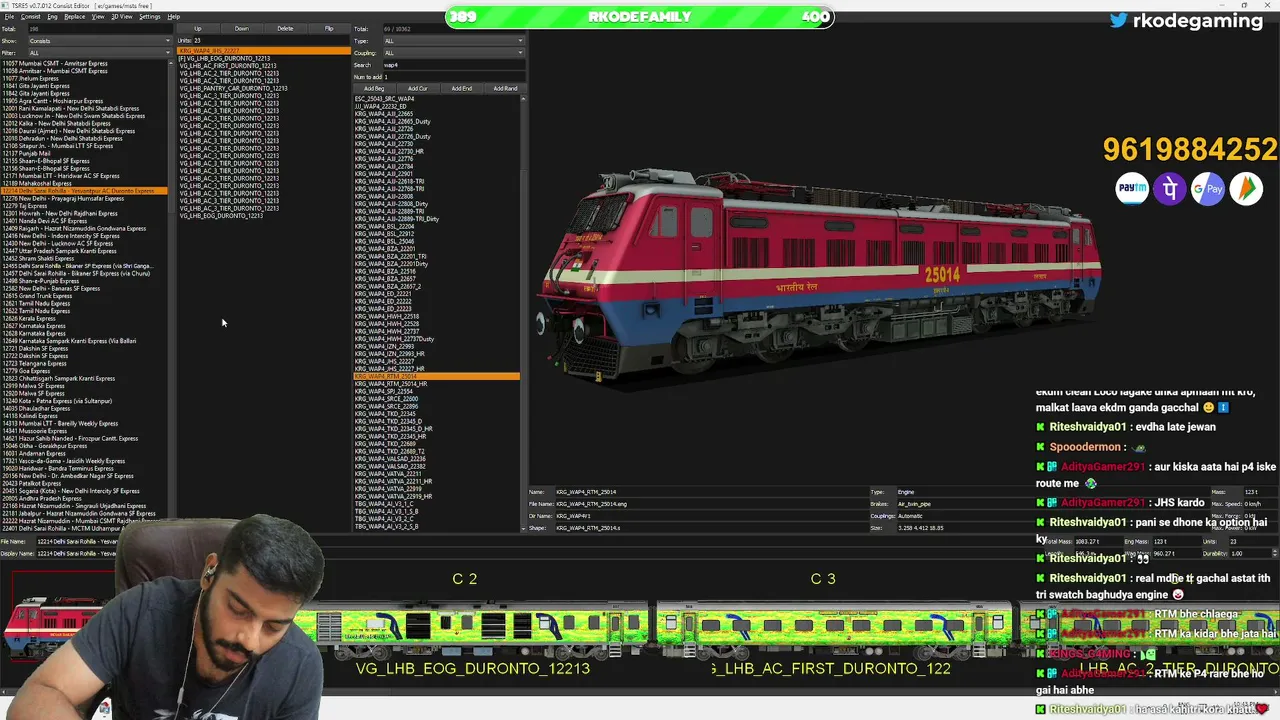Click the WAP4 25014 locomotive 3D preview
The height and width of the screenshot is (720, 1280).
click(820, 275)
